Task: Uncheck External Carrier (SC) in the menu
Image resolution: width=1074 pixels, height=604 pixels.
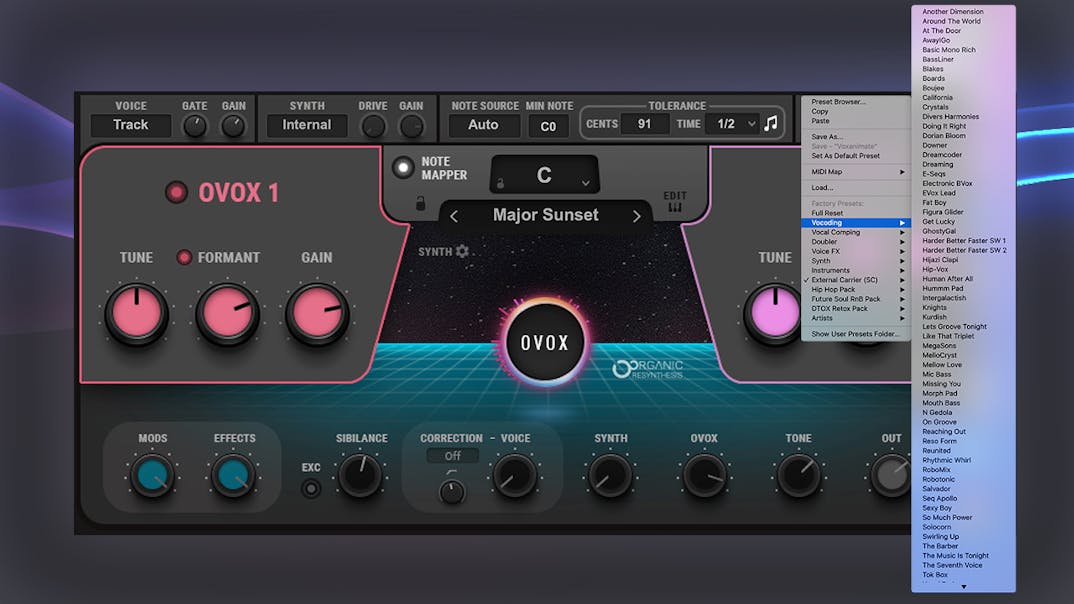Action: point(846,279)
